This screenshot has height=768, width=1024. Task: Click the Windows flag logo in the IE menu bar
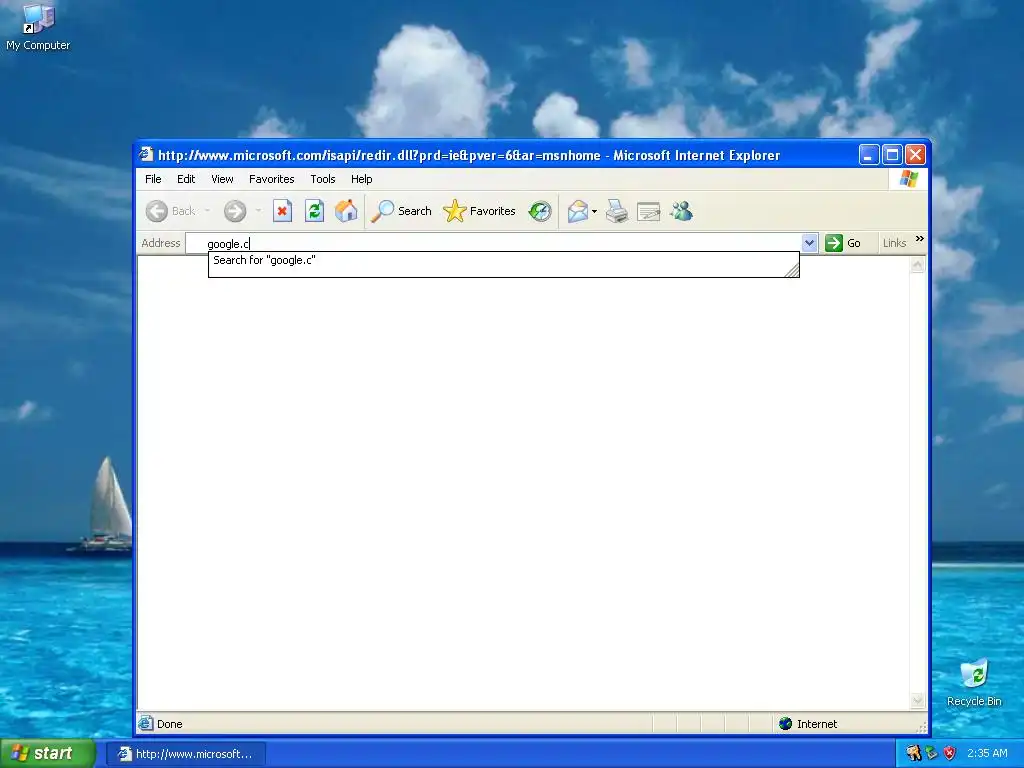[x=908, y=178]
